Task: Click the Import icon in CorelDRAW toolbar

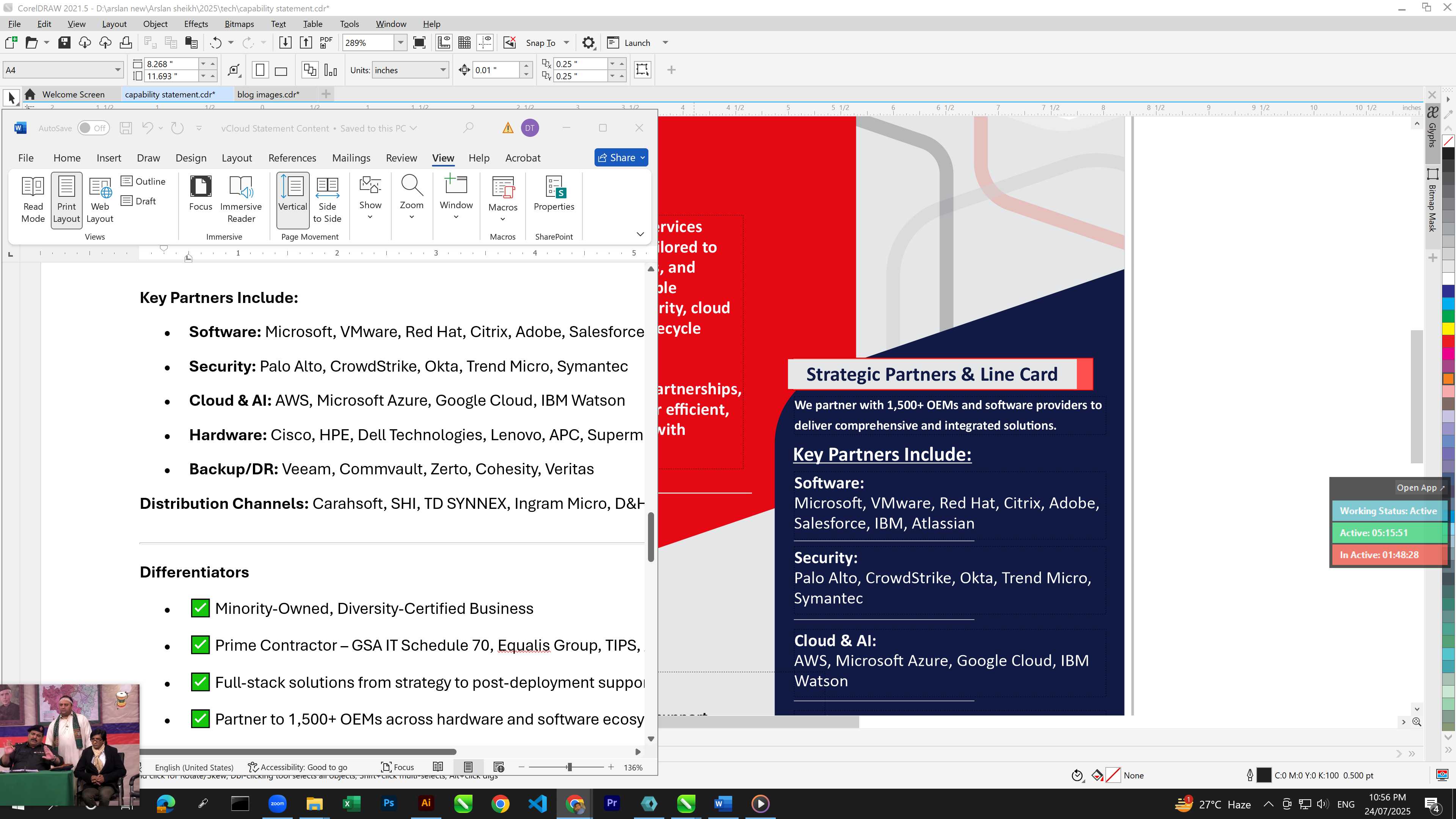Action: click(x=286, y=42)
